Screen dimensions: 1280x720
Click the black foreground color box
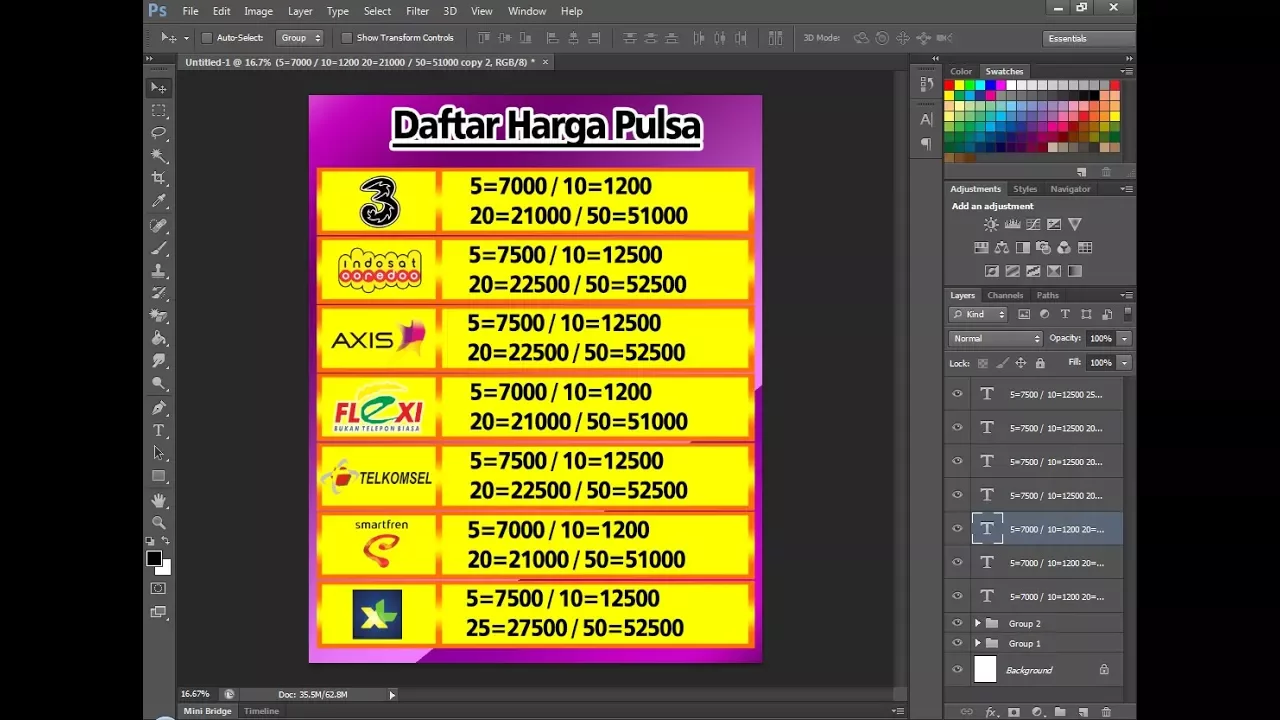click(x=154, y=558)
